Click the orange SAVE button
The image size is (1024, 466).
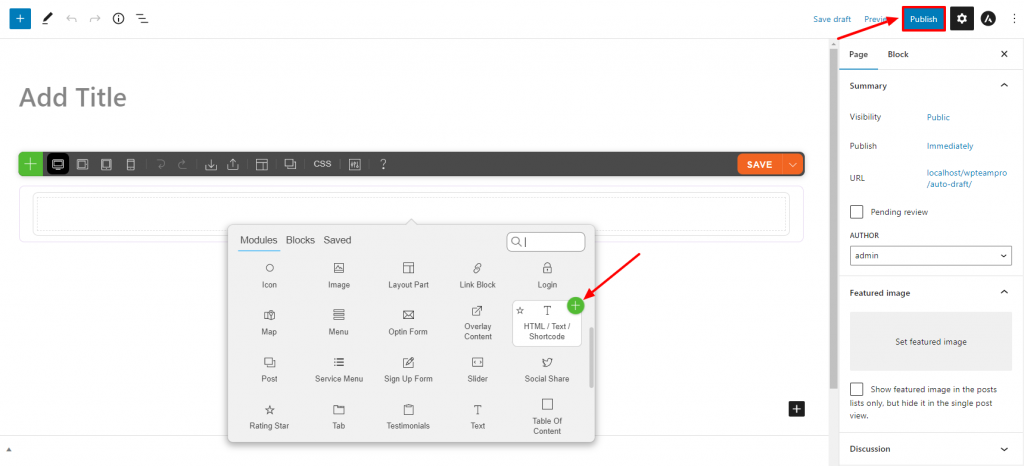click(760, 164)
